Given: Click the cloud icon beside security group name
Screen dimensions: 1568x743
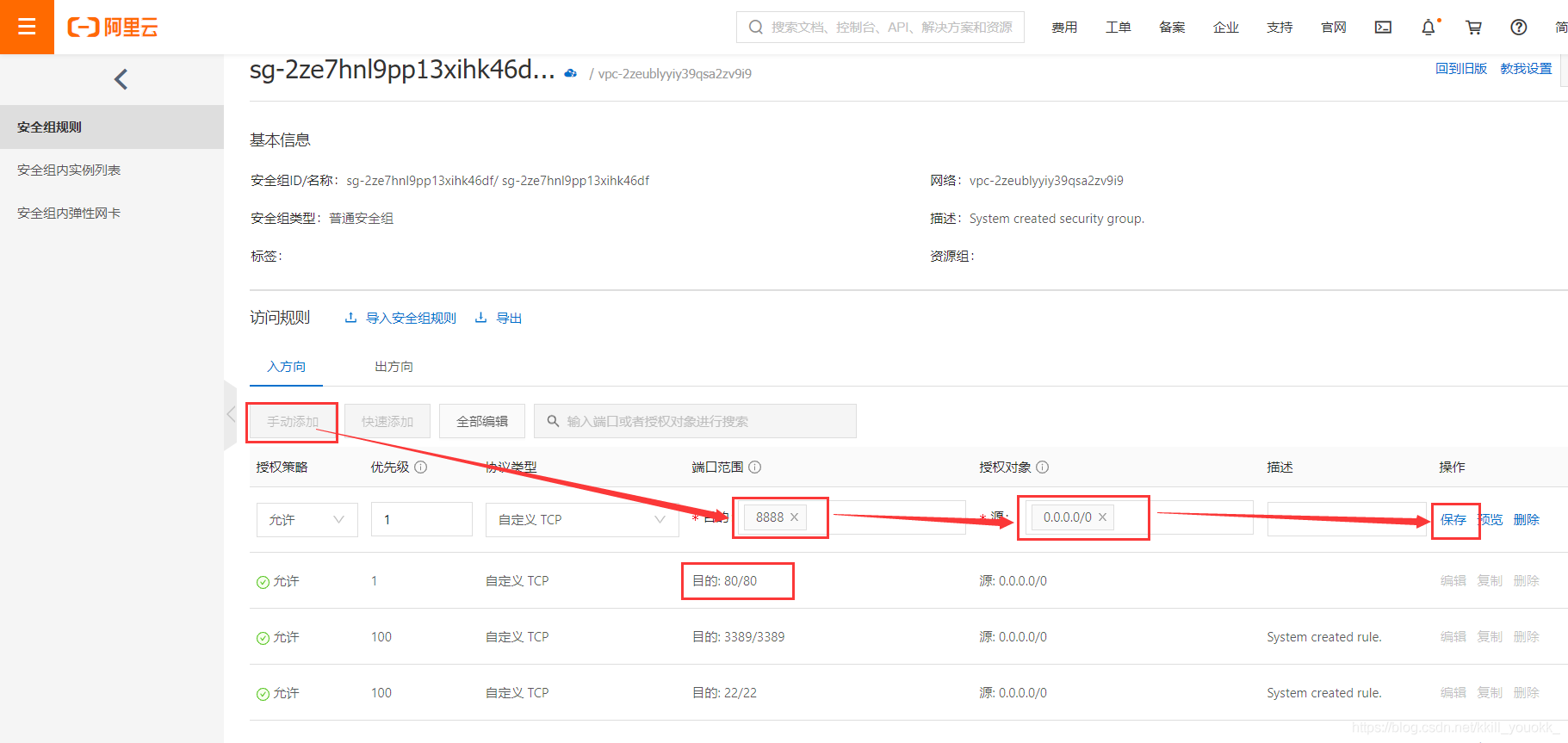Looking at the screenshot, I should click(570, 73).
